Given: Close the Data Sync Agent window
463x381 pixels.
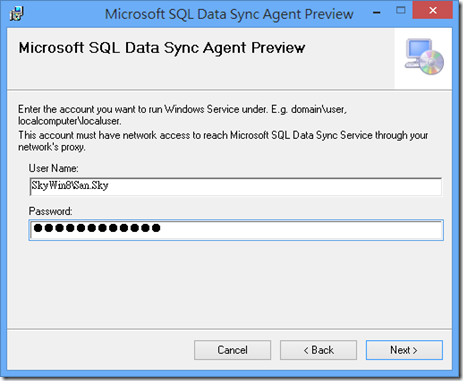Looking at the screenshot, I should 433,11.
